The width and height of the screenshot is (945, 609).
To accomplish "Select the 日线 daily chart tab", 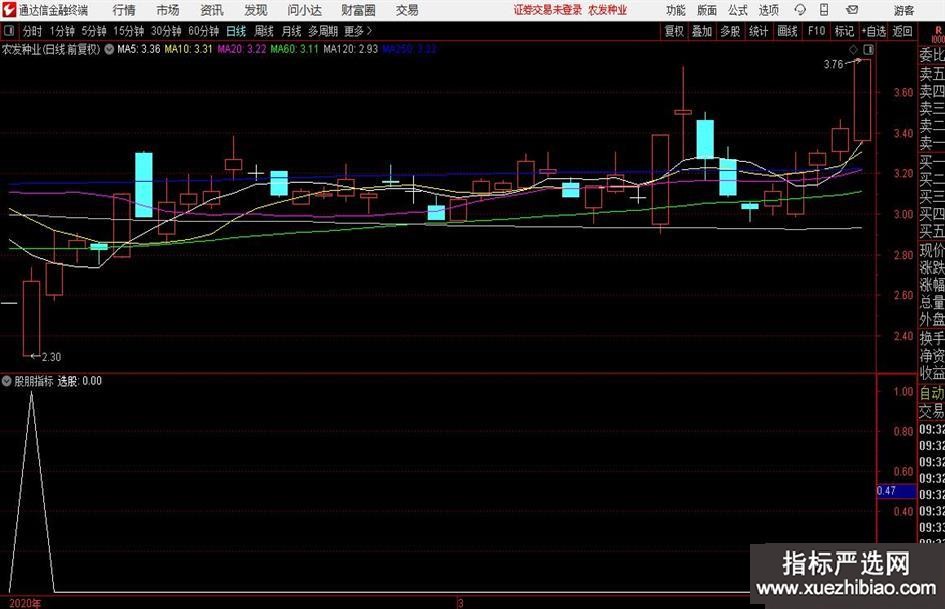I will point(236,31).
